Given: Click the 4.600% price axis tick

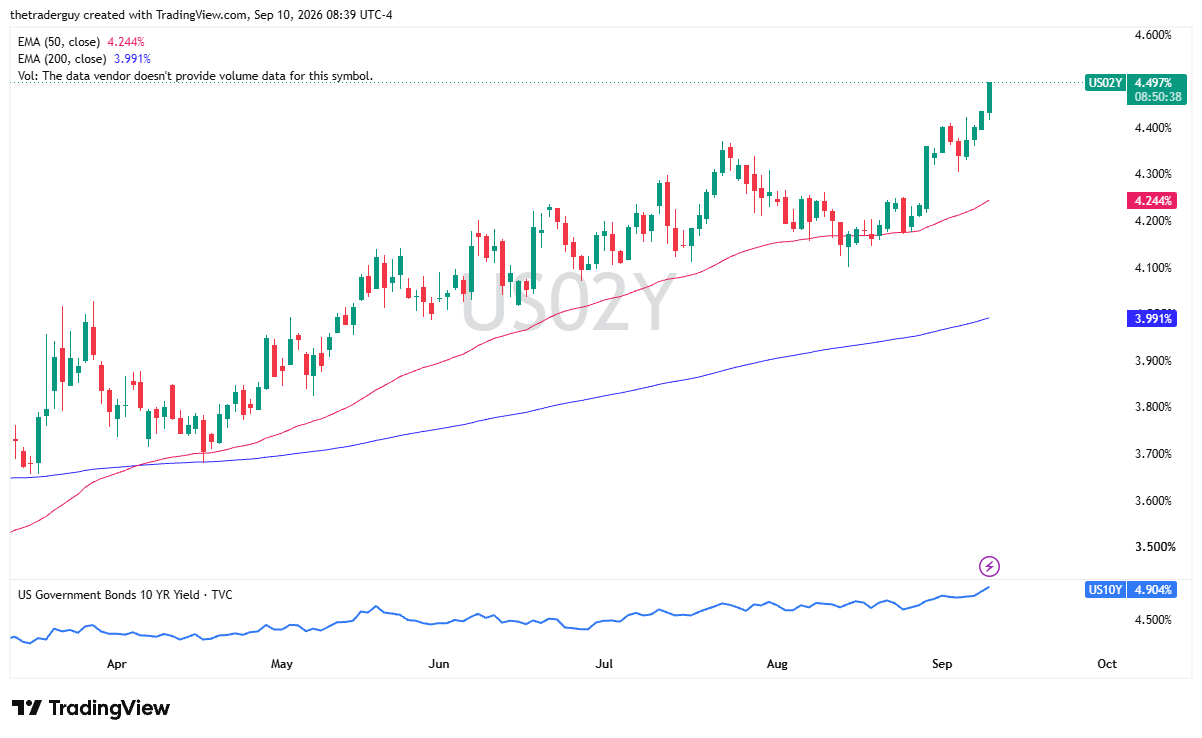Looking at the screenshot, I should click(1153, 35).
